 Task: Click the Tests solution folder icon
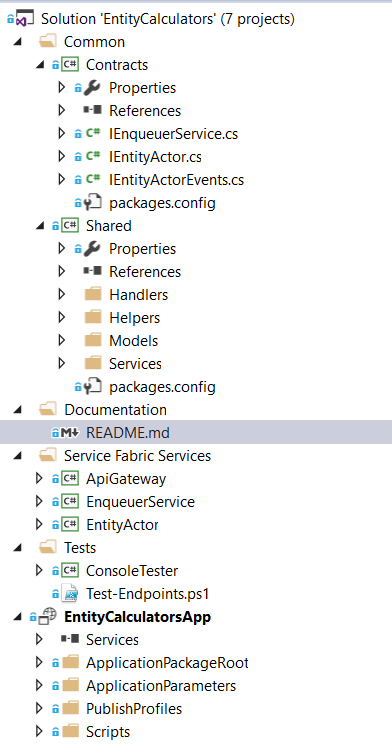pos(48,548)
